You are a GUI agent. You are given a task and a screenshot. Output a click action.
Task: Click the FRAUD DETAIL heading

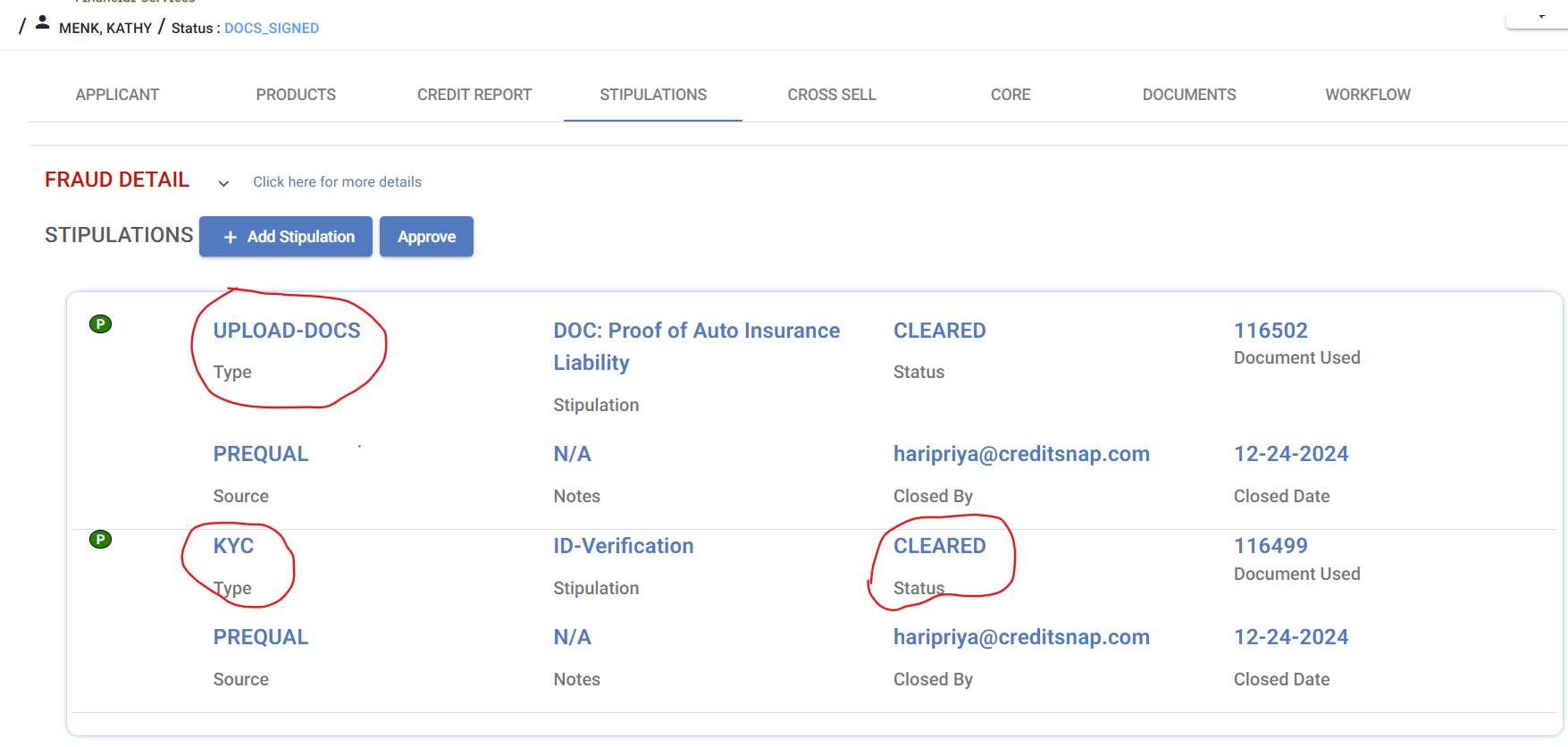(x=117, y=180)
